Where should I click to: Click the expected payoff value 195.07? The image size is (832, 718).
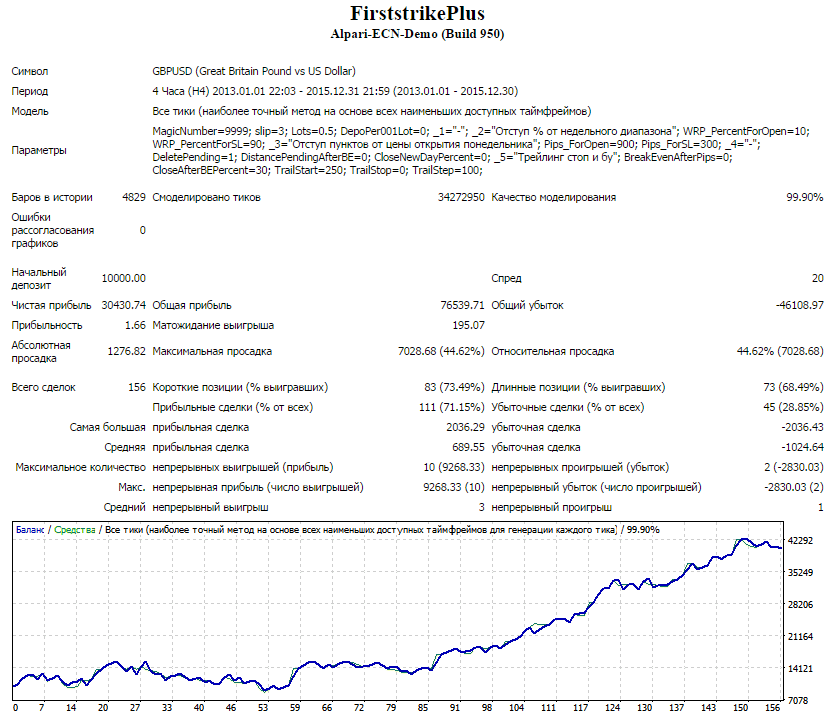tap(469, 325)
